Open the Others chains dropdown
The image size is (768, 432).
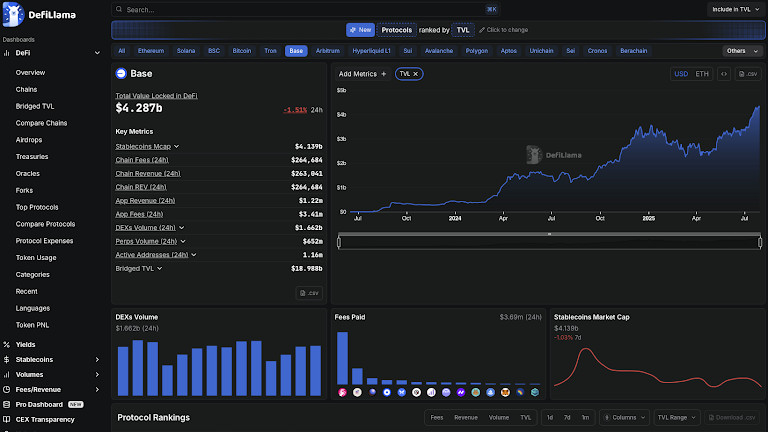tap(742, 51)
